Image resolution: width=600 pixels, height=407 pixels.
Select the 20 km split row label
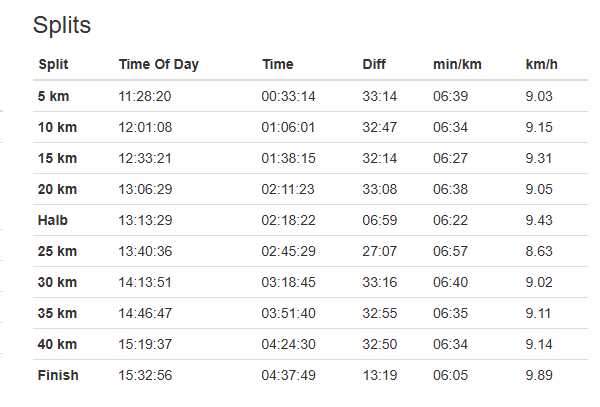(57, 189)
